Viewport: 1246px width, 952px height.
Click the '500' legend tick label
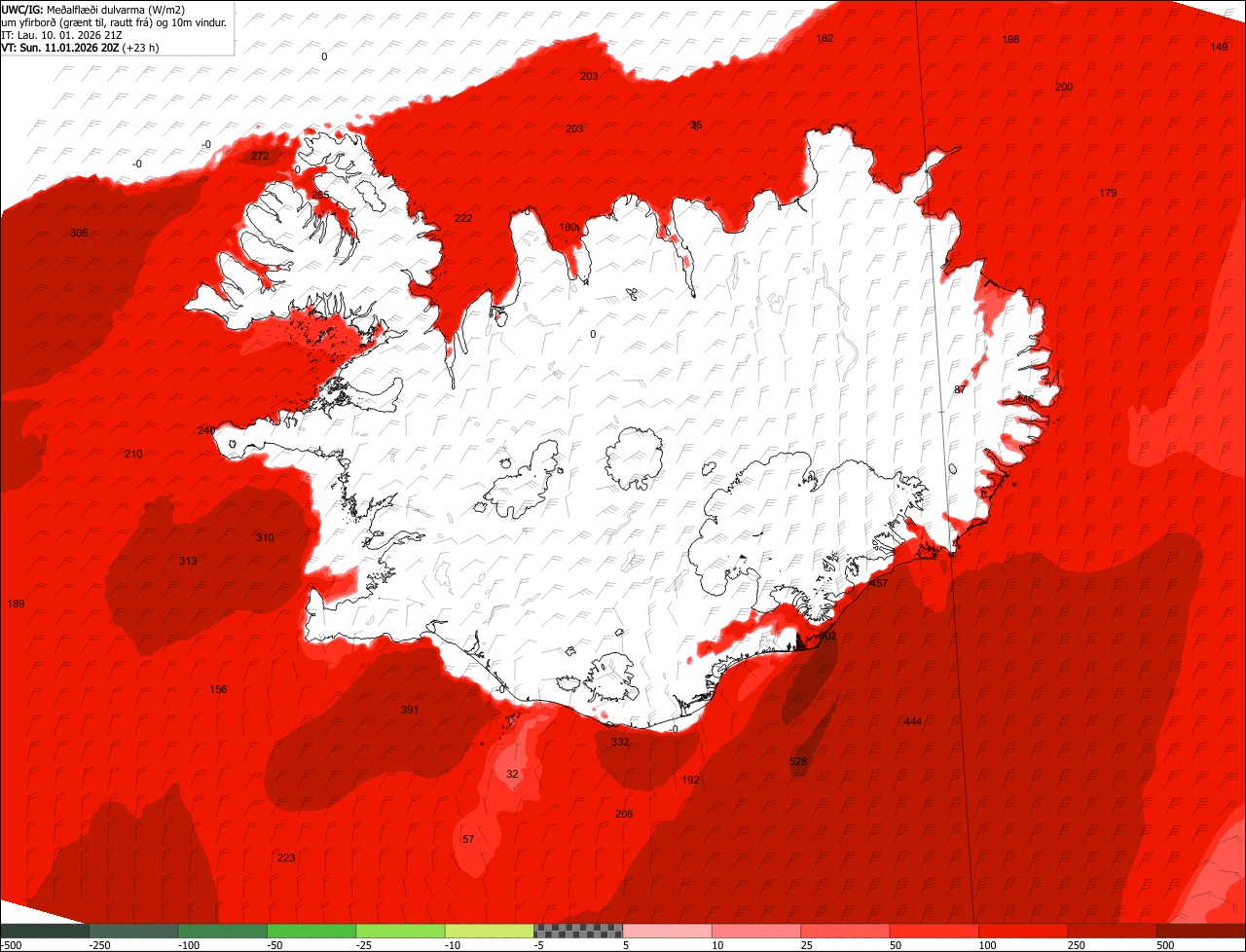(1165, 945)
